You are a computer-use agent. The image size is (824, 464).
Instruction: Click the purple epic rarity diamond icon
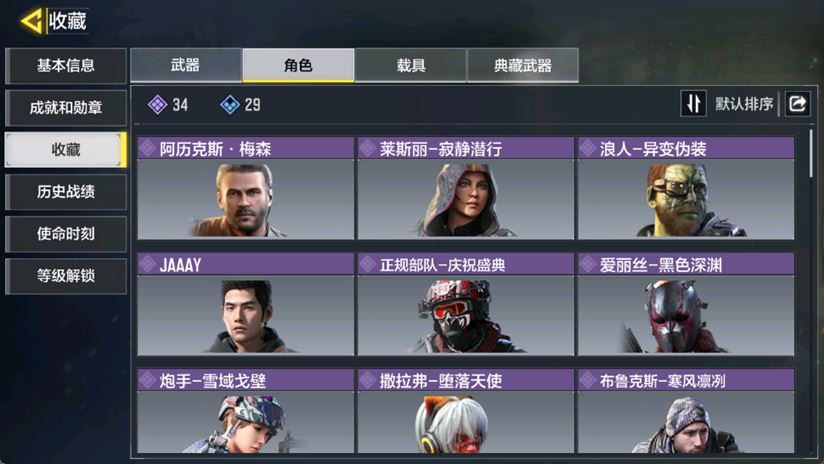[x=157, y=105]
